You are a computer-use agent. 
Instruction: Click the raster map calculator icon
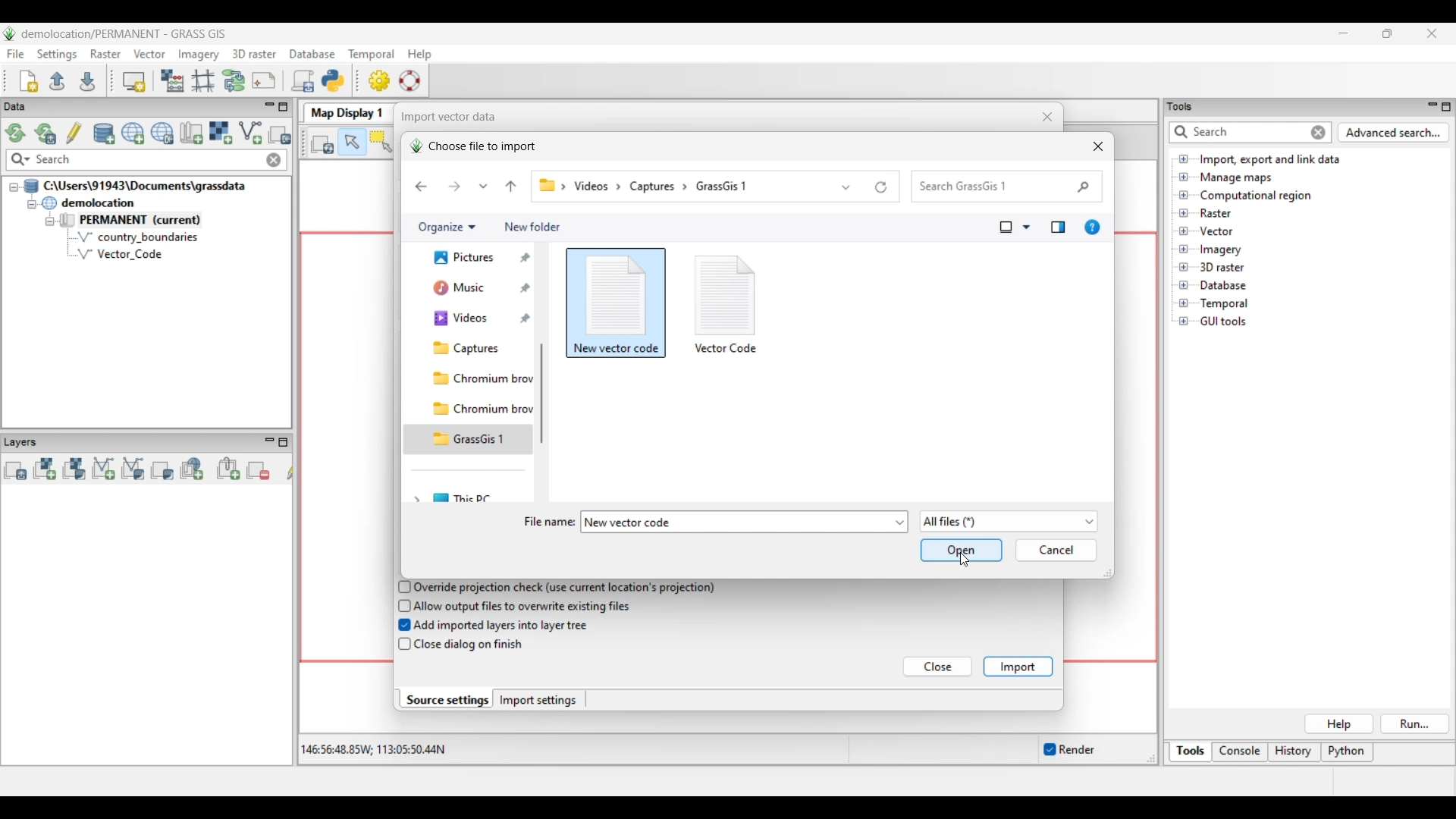[173, 81]
